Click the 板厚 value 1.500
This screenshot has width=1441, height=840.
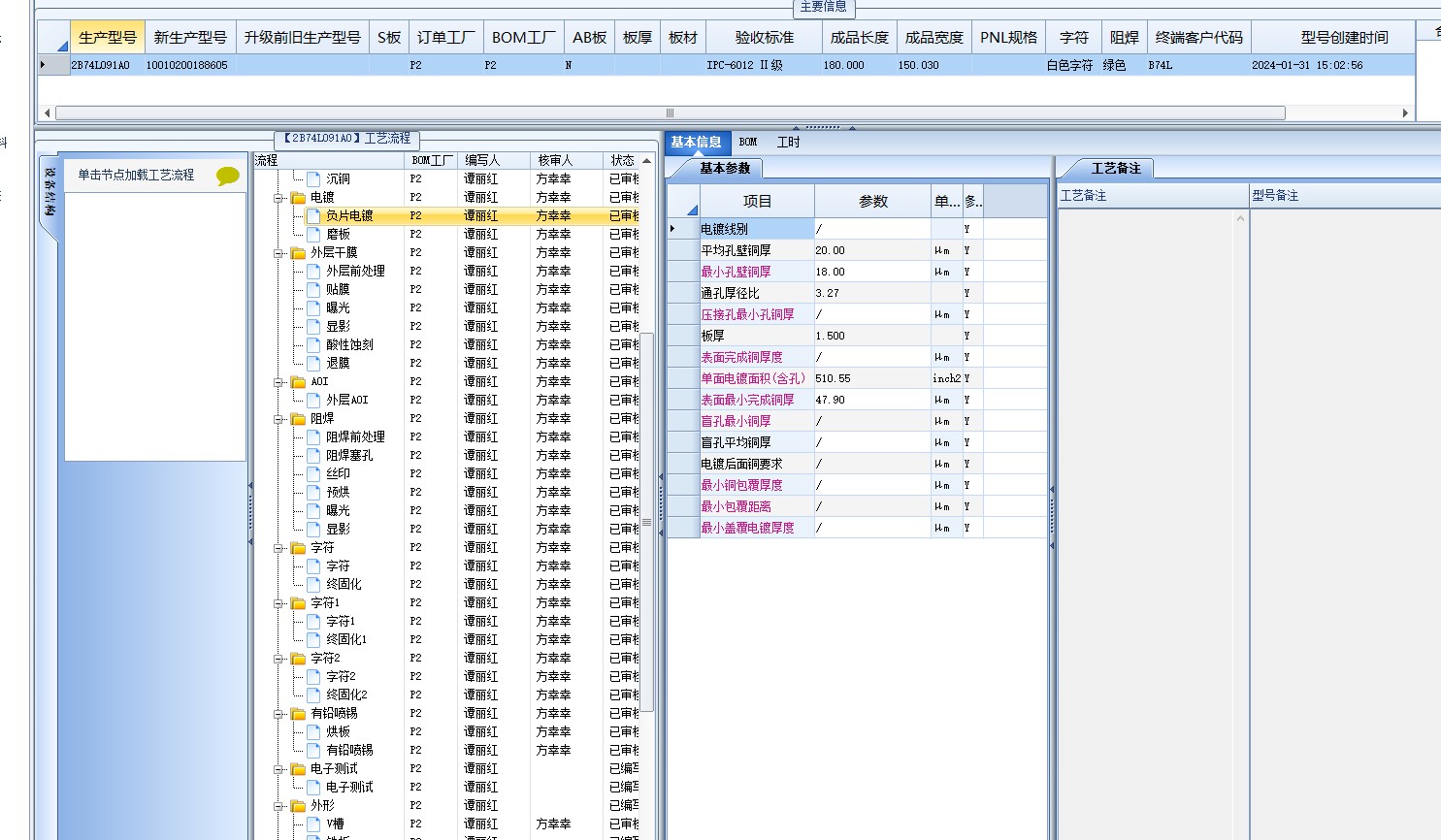tap(872, 336)
